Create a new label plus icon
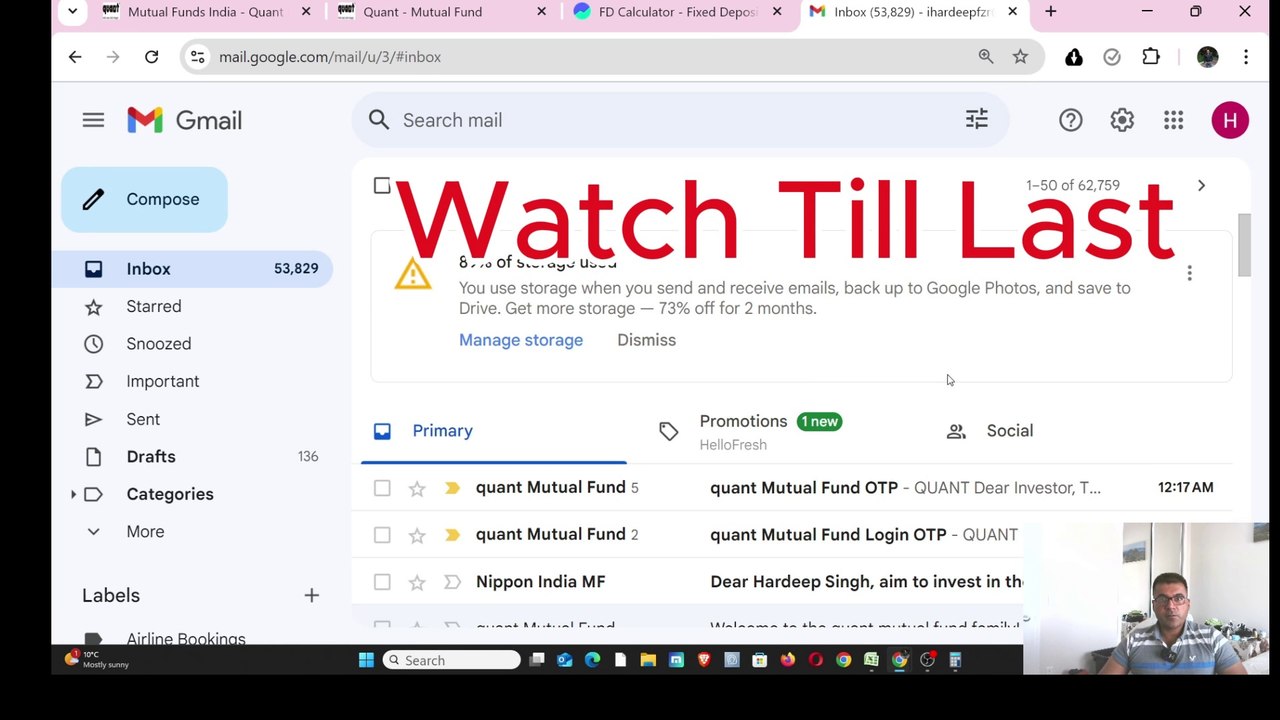 point(311,595)
